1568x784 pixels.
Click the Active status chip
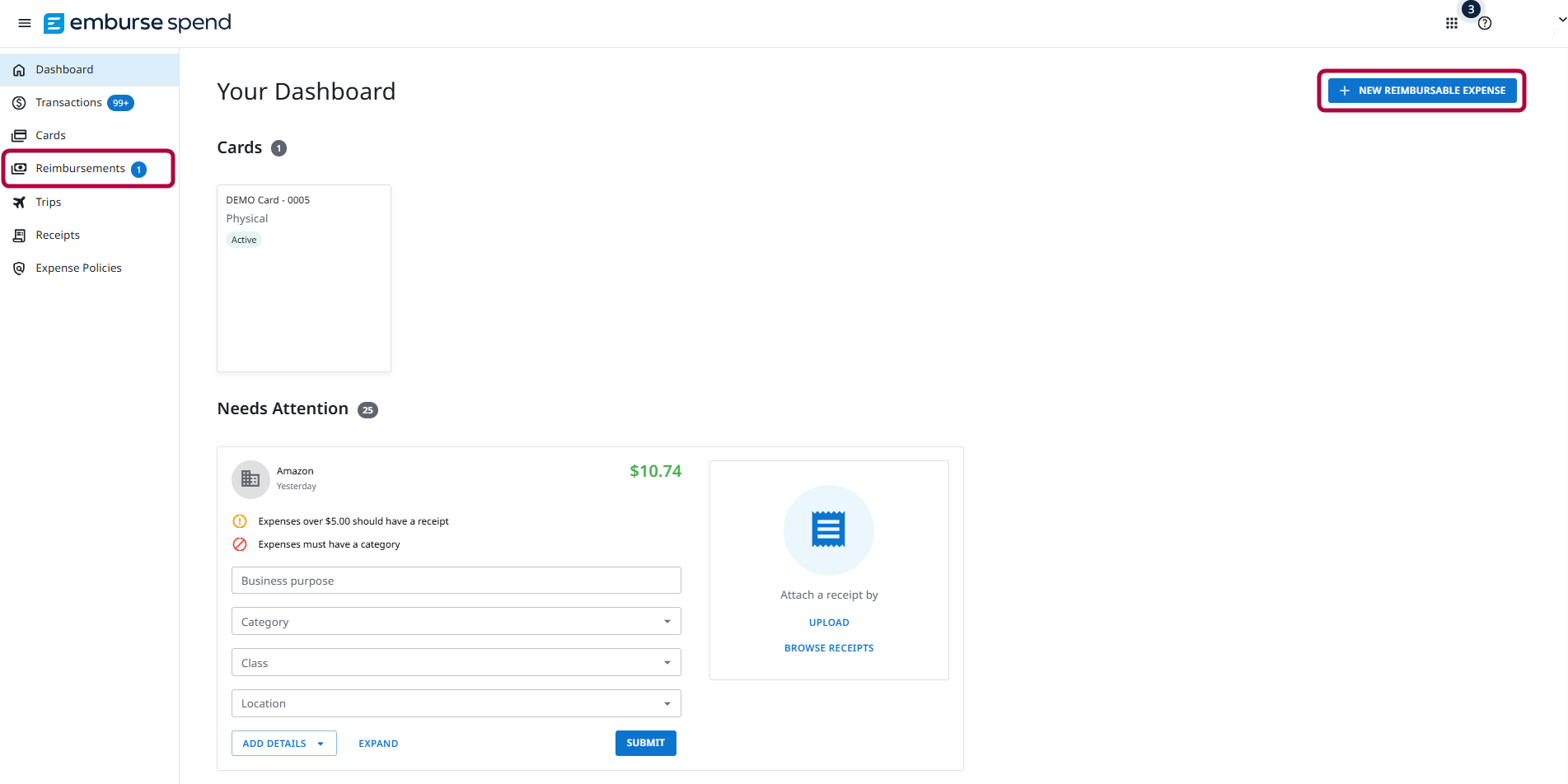click(244, 240)
